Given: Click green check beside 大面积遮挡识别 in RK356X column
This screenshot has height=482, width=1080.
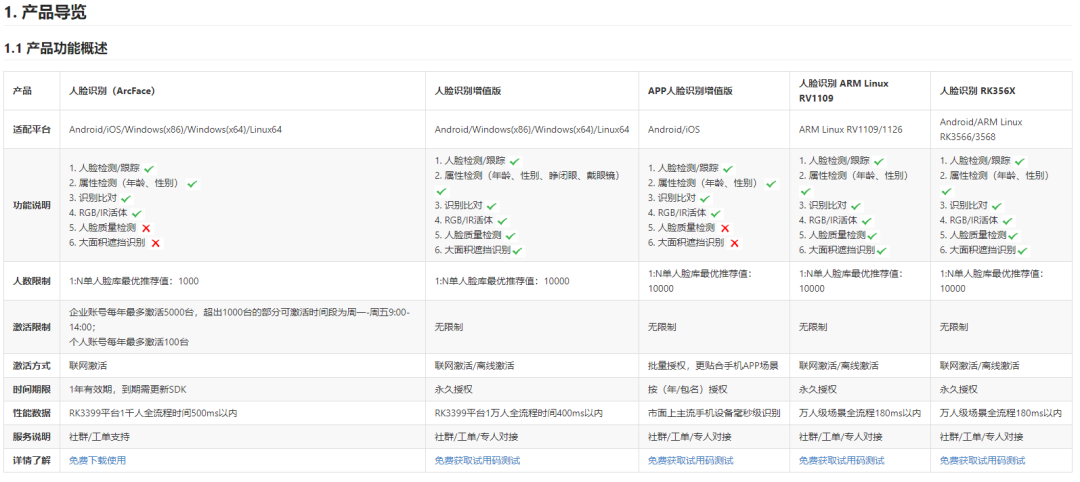Looking at the screenshot, I should coord(1023,251).
